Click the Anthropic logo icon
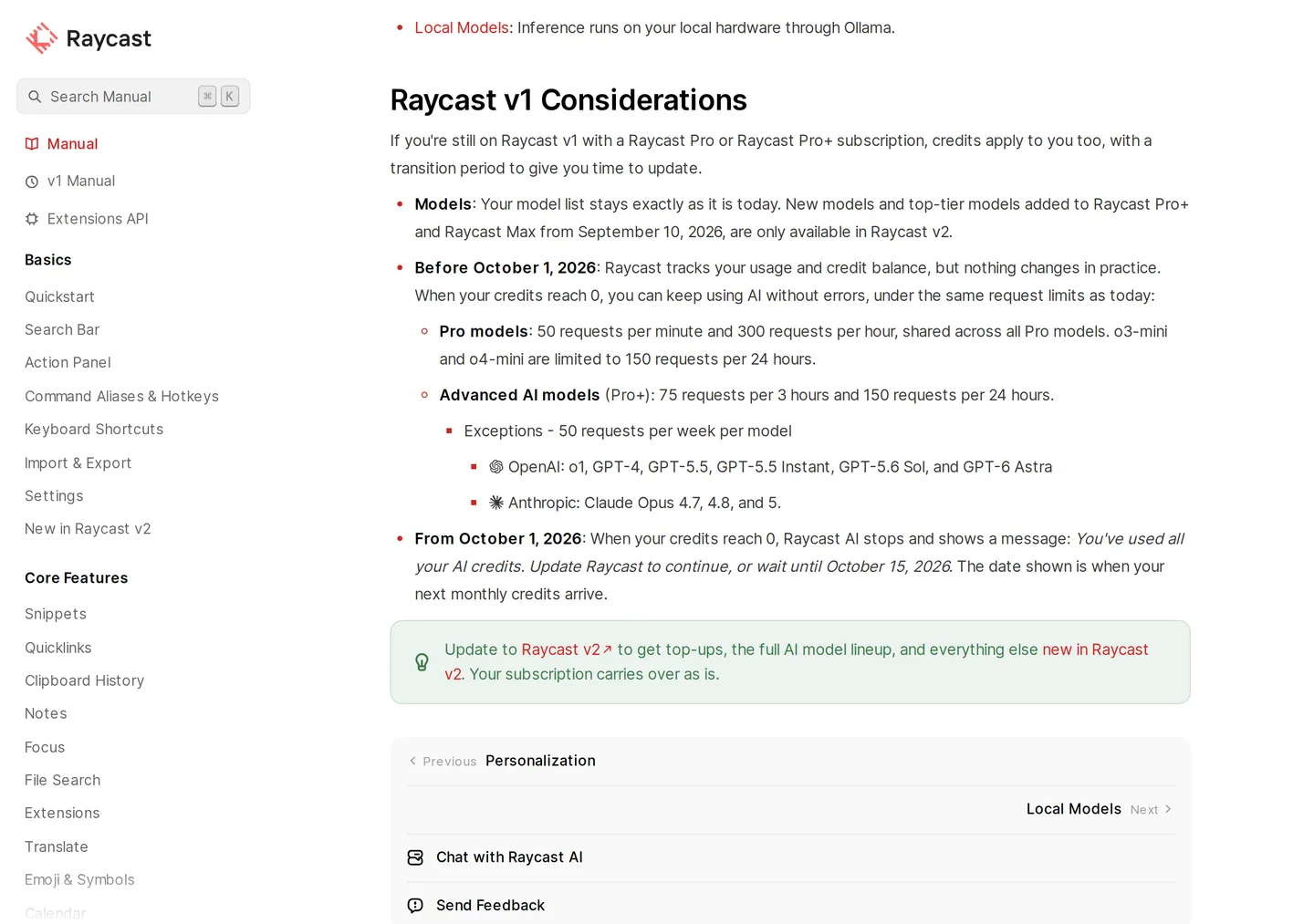The image size is (1314, 924). click(496, 503)
